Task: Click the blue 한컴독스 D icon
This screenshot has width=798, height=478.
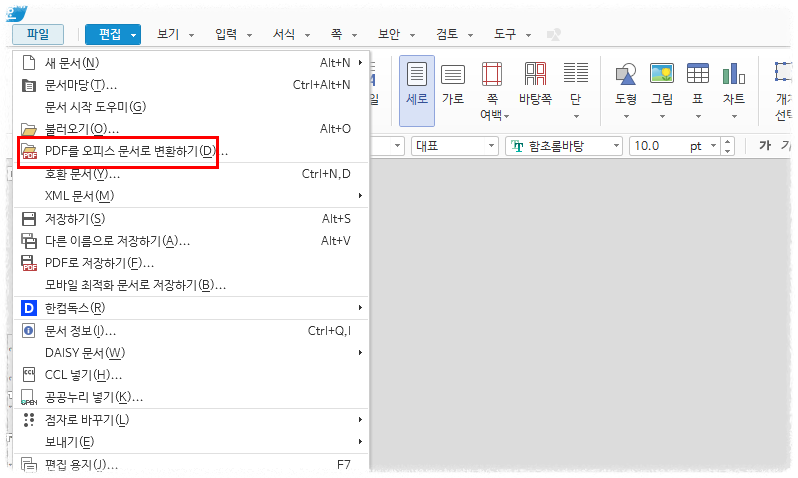Action: click(x=29, y=308)
